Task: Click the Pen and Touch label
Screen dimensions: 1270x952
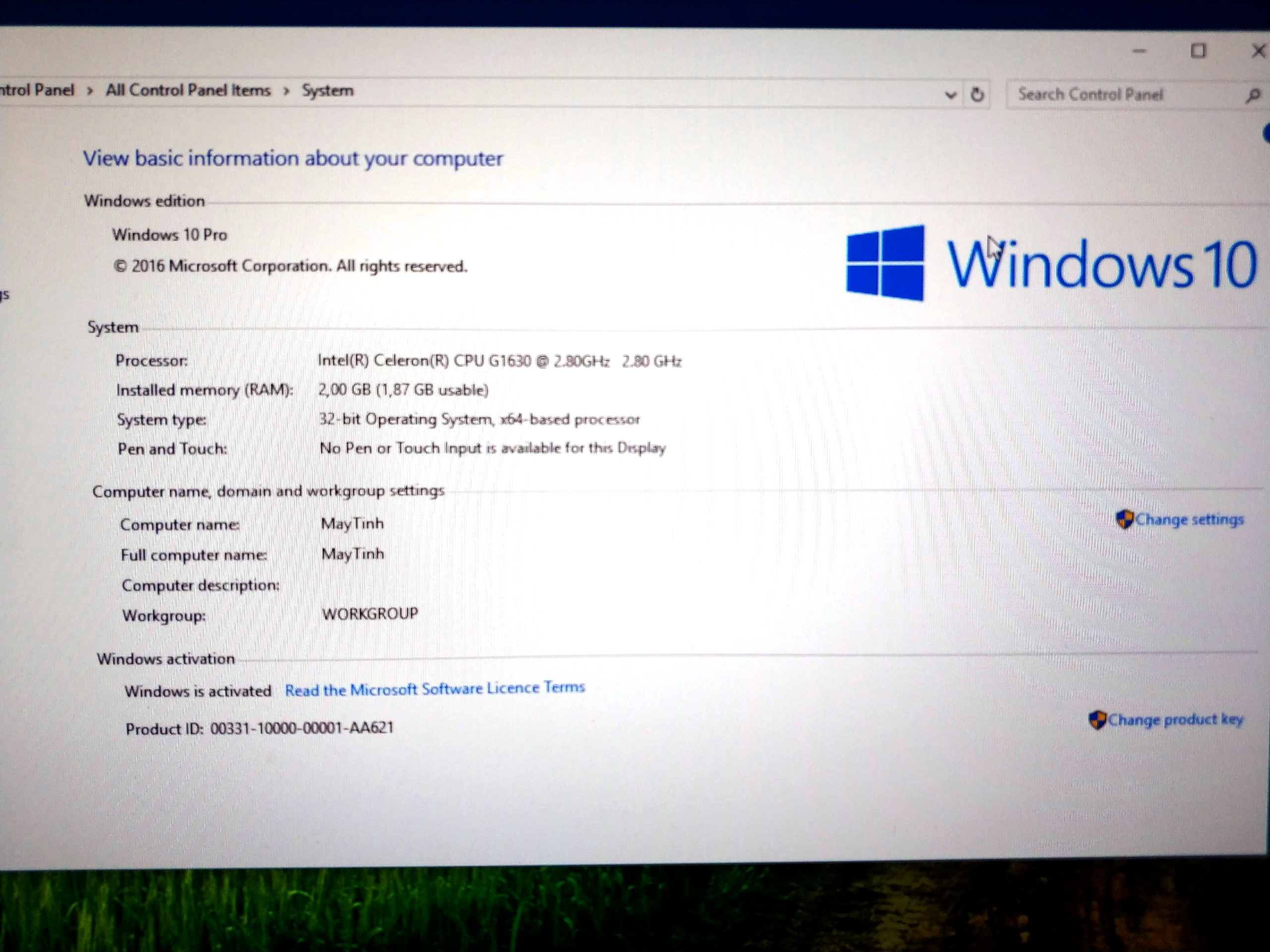Action: 172,449
